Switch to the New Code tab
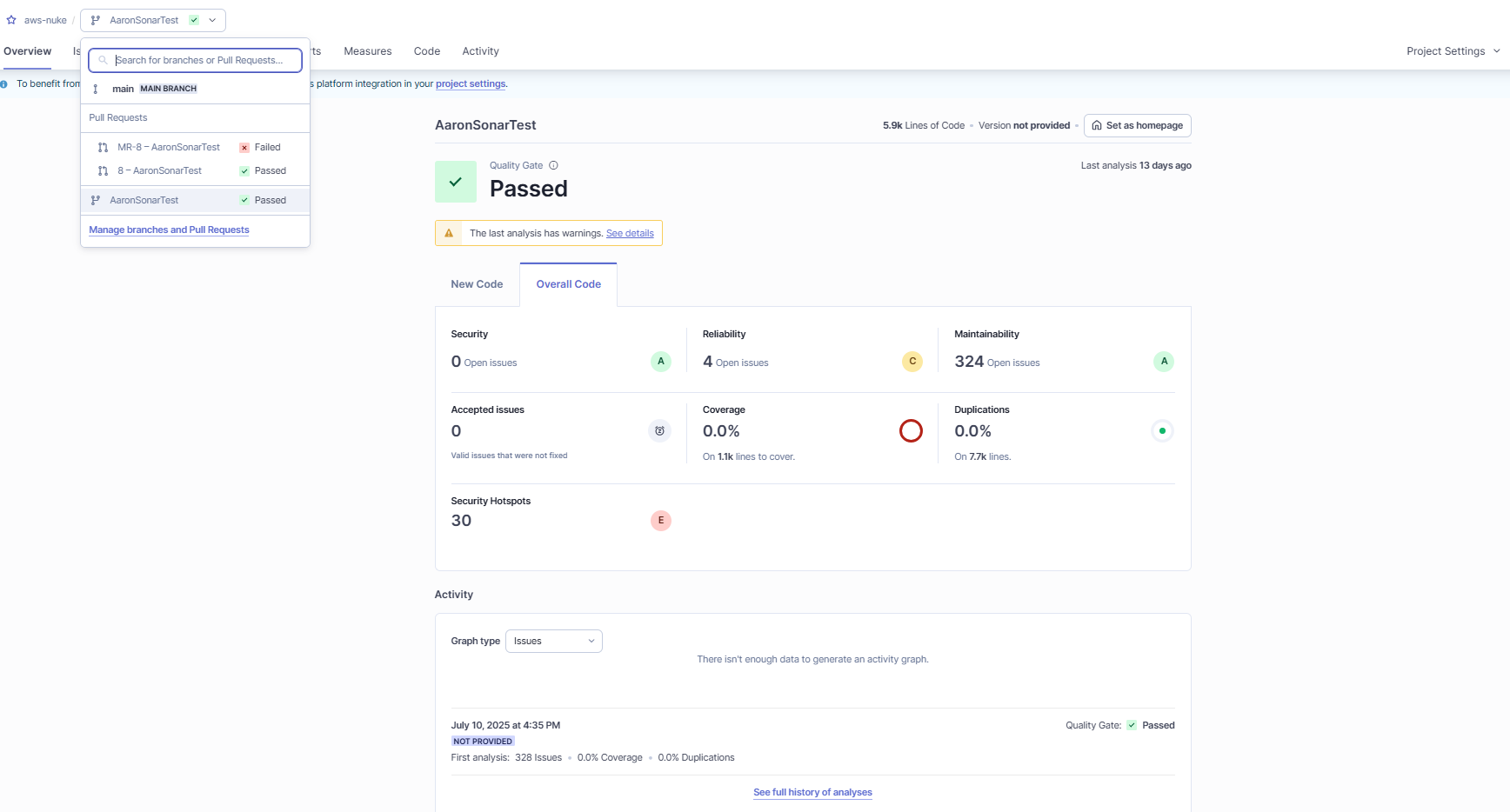 click(477, 284)
